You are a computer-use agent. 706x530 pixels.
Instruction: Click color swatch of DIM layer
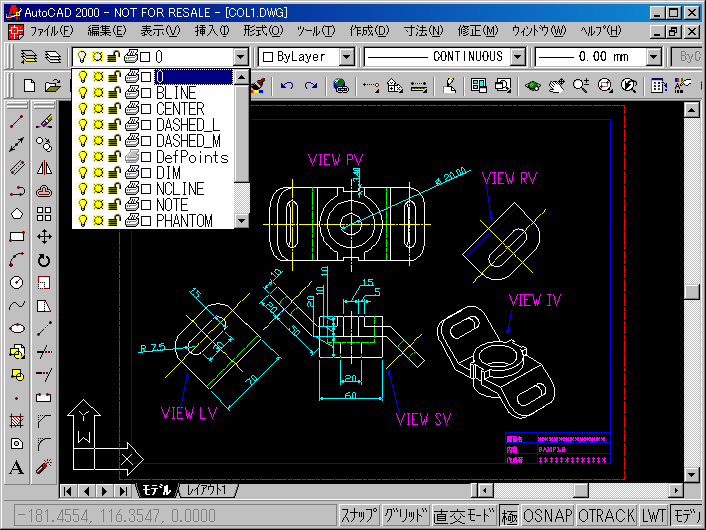pyautogui.click(x=146, y=172)
